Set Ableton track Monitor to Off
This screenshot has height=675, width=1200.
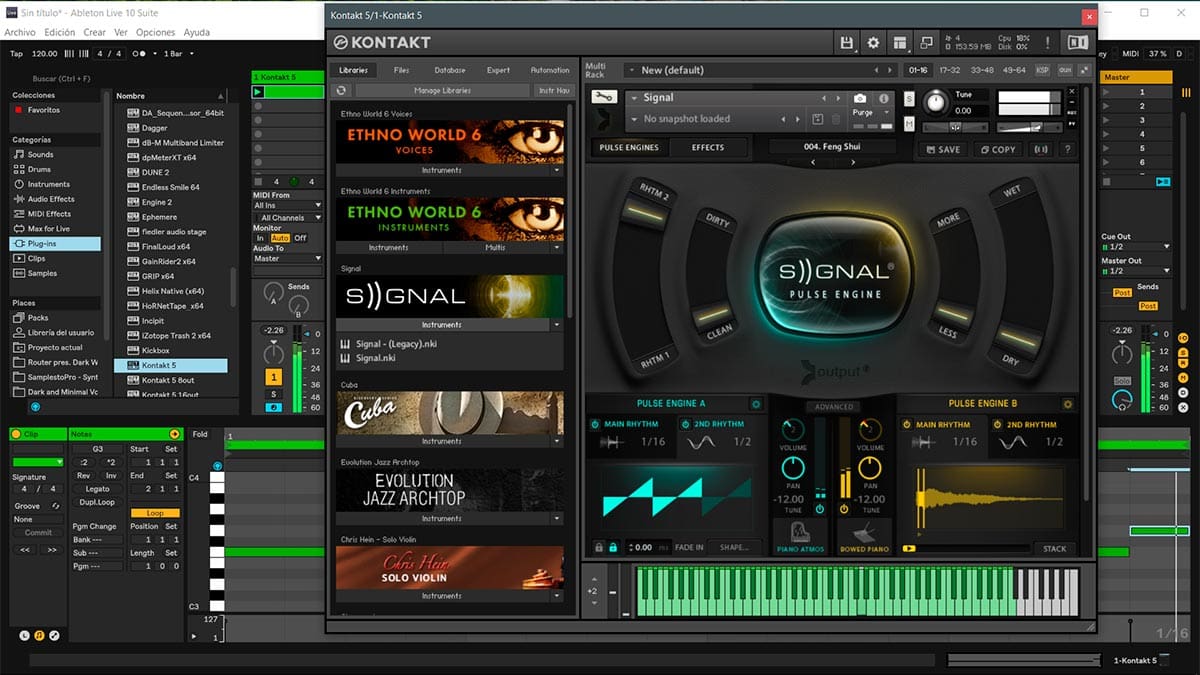pyautogui.click(x=300, y=238)
